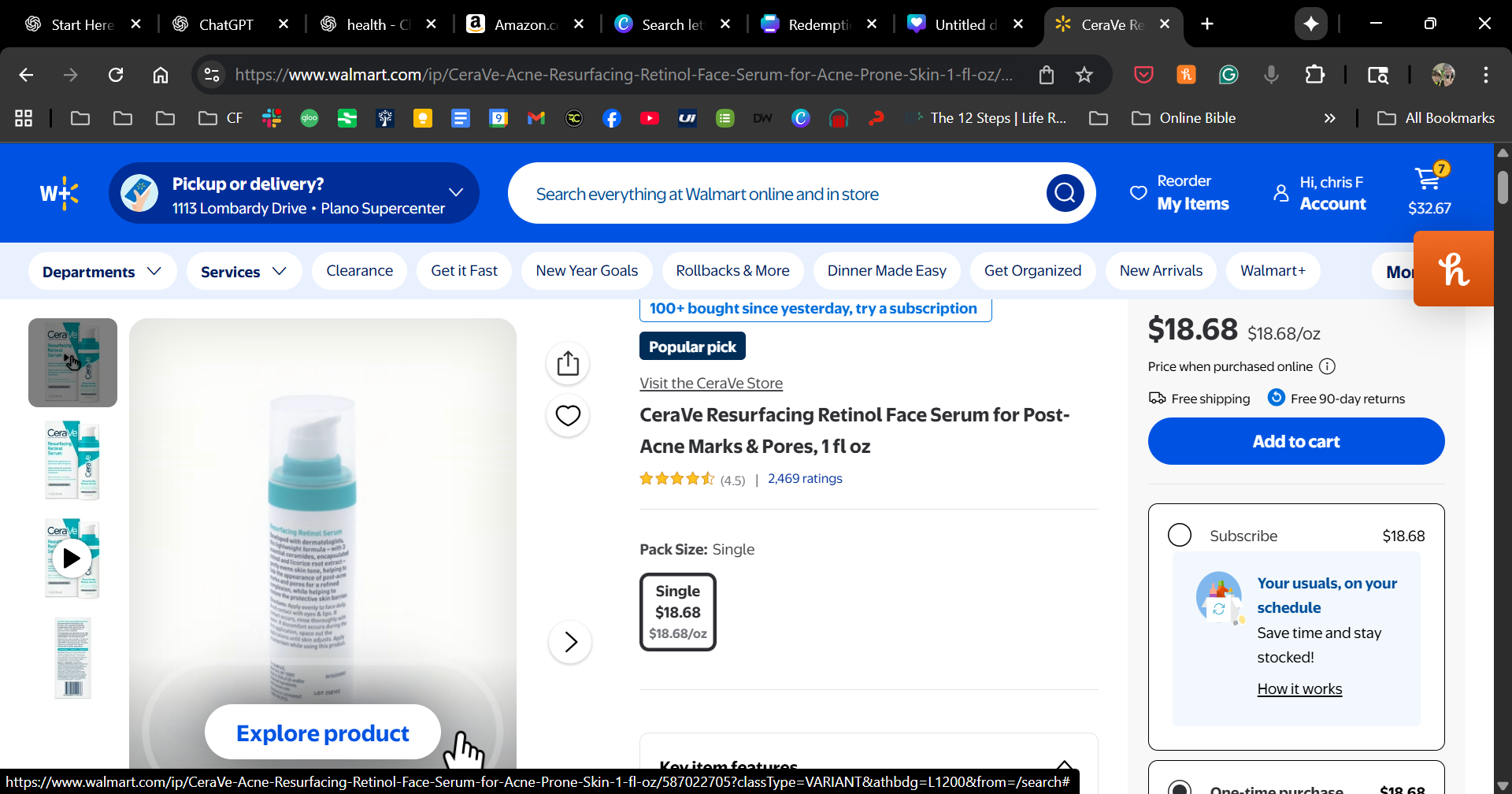This screenshot has width=1512, height=794.
Task: Select the Subscribe radio option
Action: tap(1180, 535)
